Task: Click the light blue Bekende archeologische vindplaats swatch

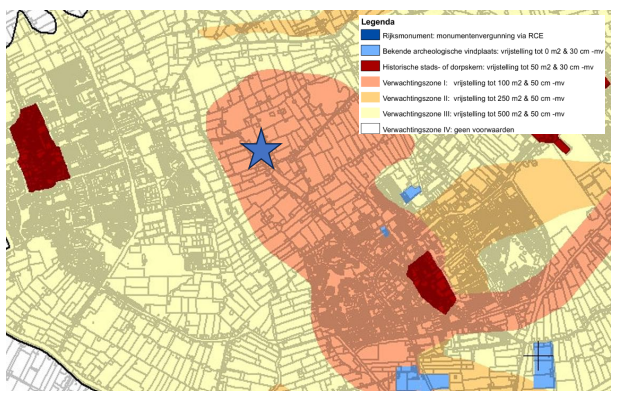Action: pyautogui.click(x=370, y=51)
